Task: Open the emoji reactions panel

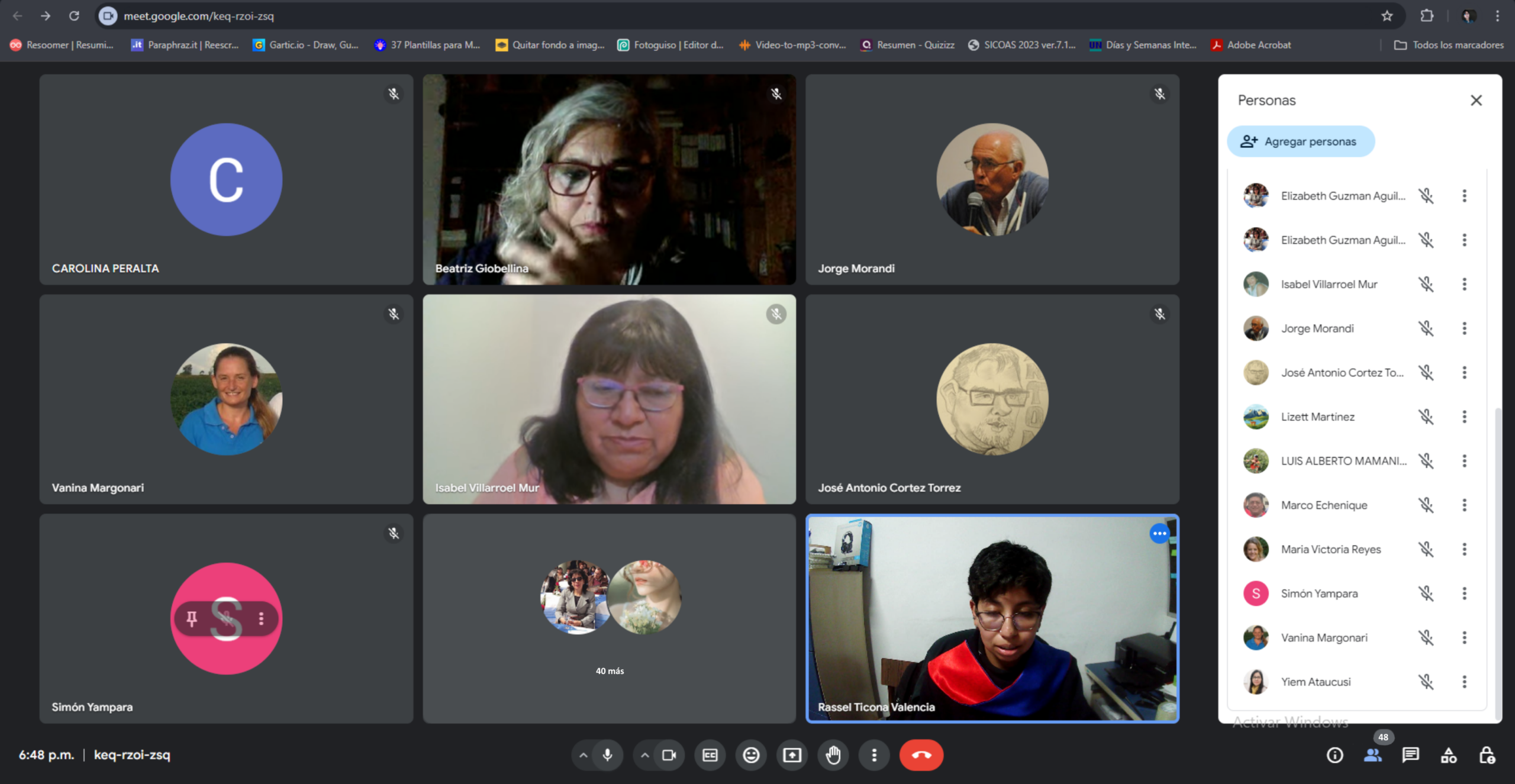Action: tap(751, 755)
